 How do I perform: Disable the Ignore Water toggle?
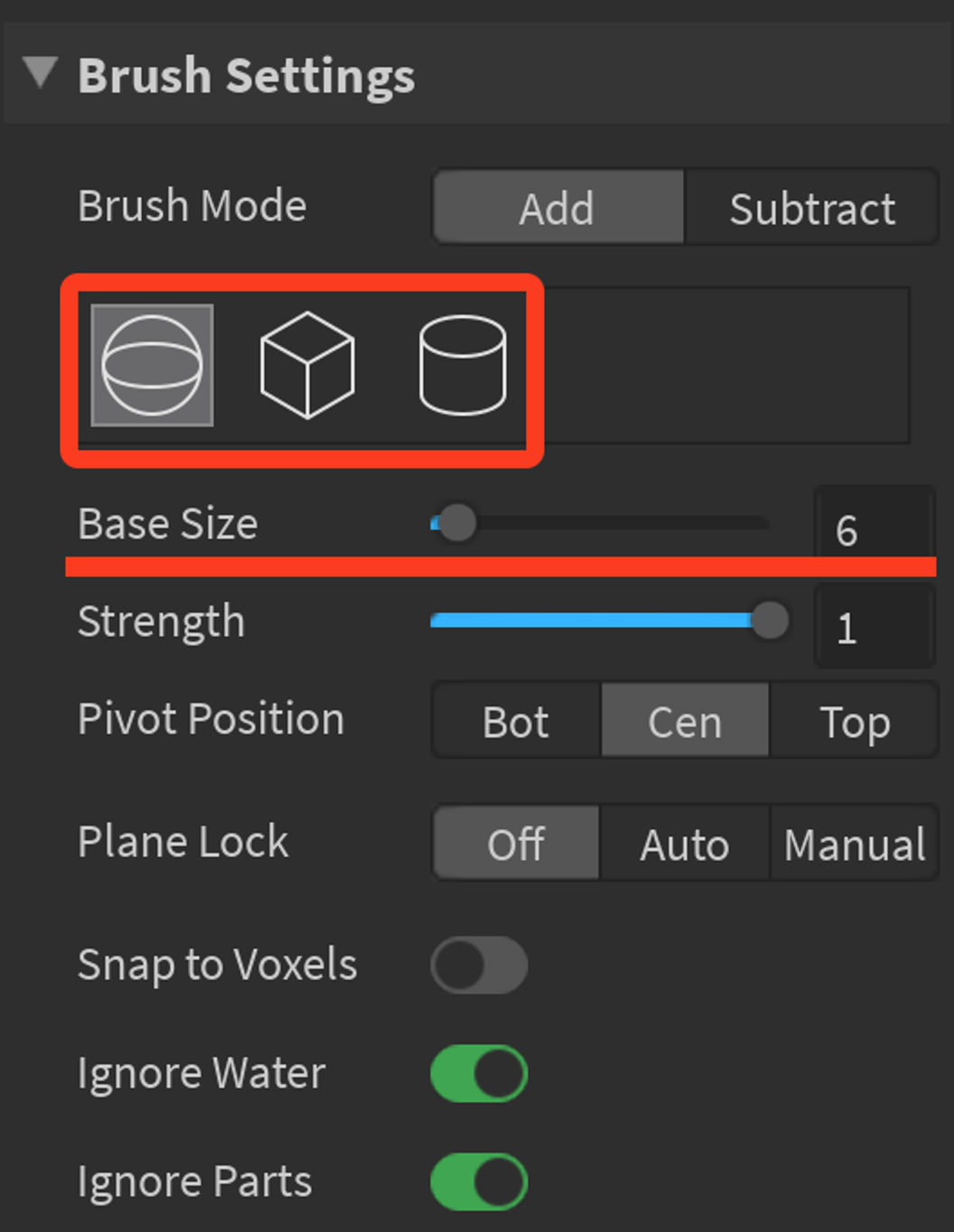(x=479, y=1073)
